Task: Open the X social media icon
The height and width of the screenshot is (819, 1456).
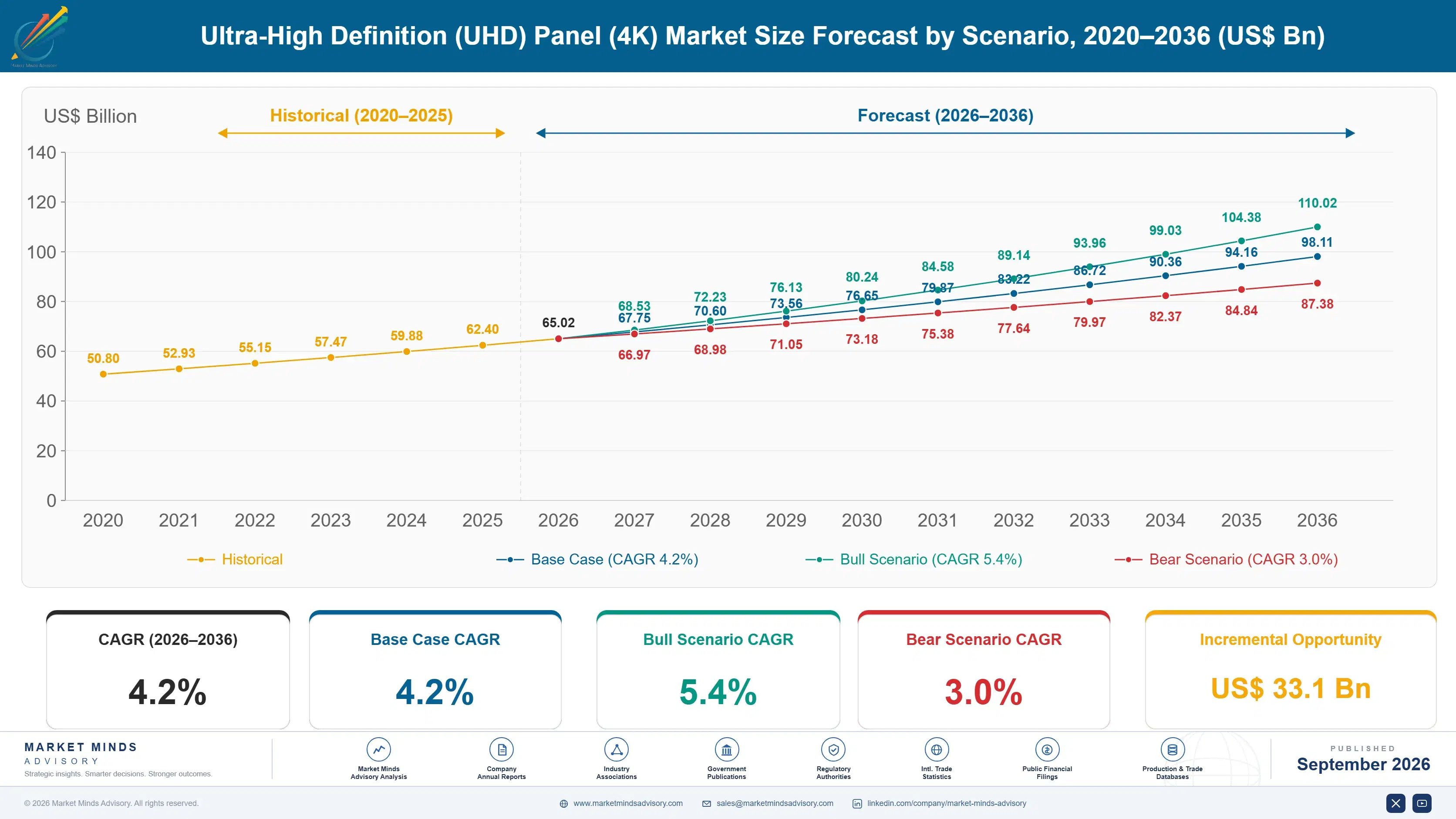Action: tap(1395, 803)
